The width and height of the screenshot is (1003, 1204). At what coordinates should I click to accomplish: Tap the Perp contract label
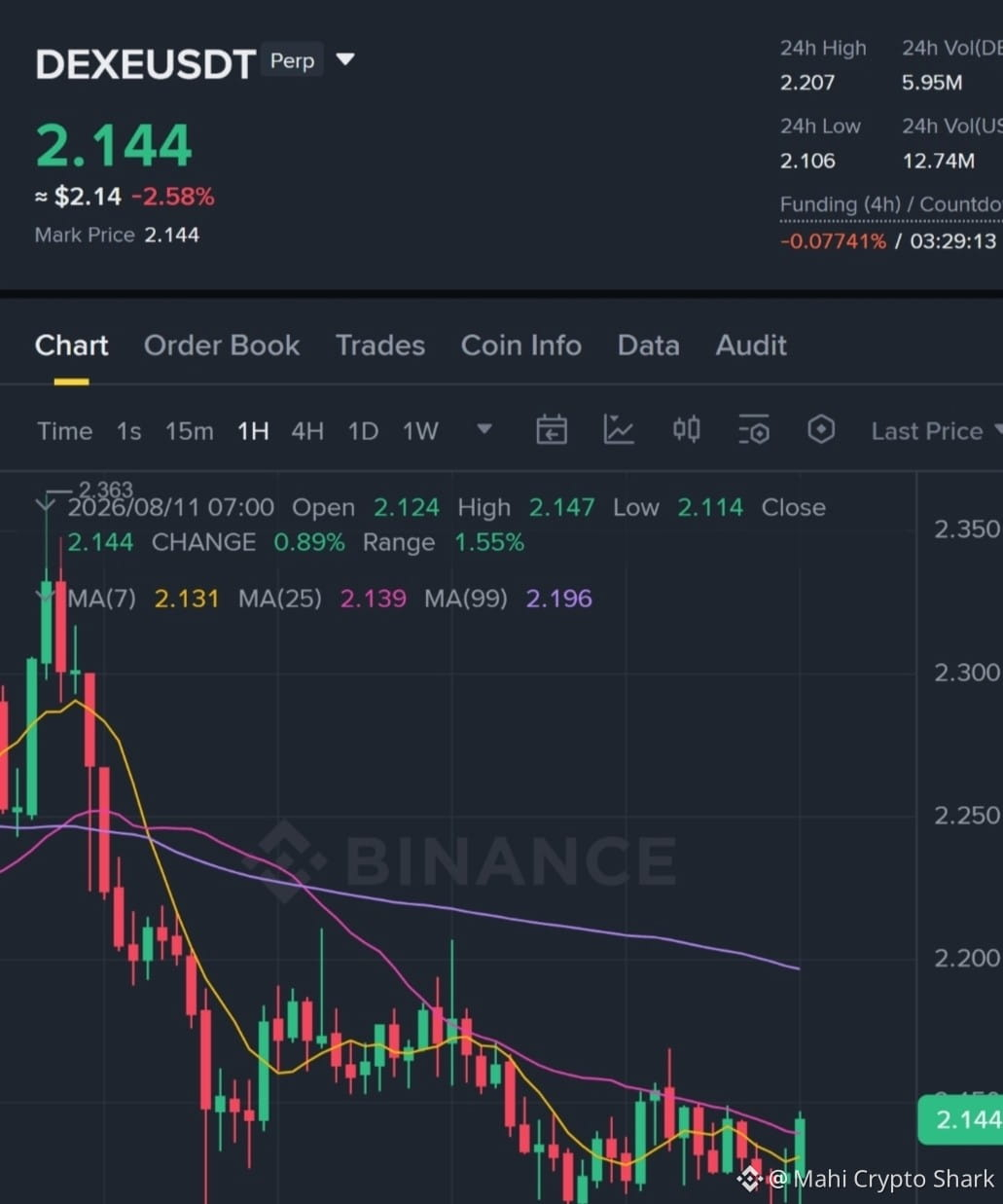point(292,60)
